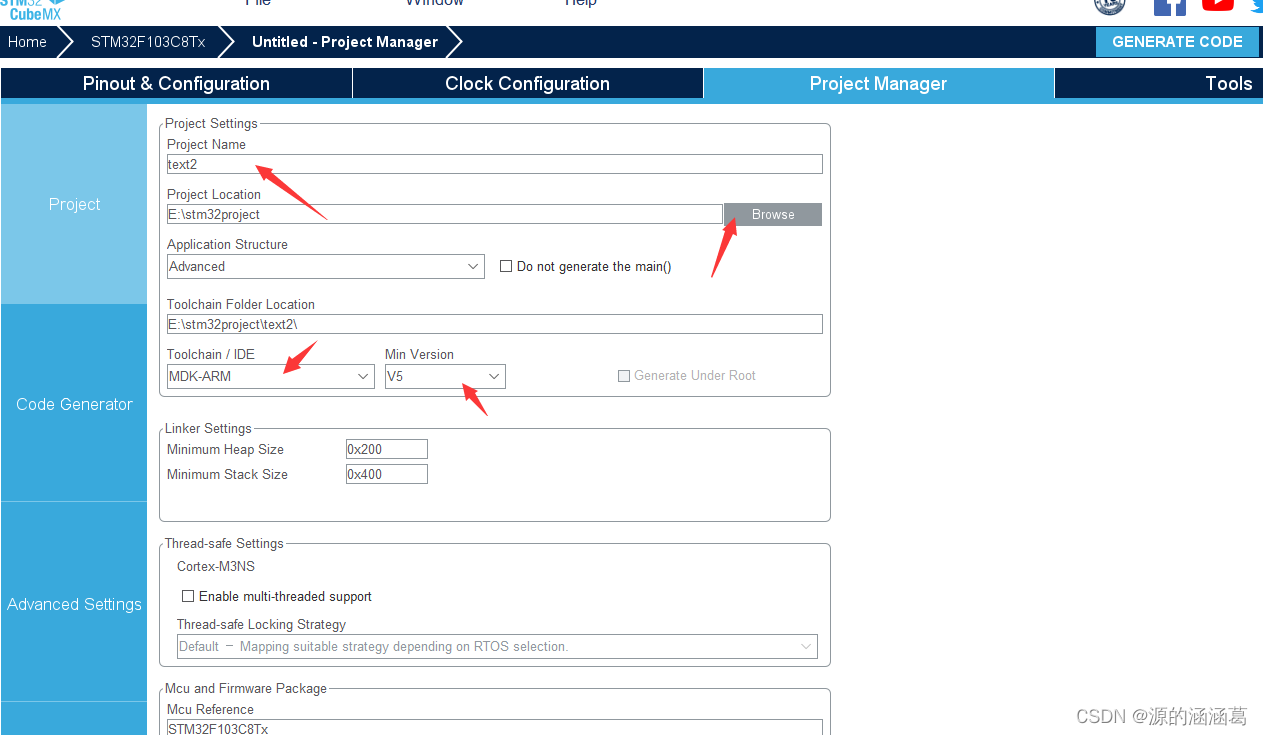Click the GENERATE CODE button
The width and height of the screenshot is (1263, 735).
1177,42
